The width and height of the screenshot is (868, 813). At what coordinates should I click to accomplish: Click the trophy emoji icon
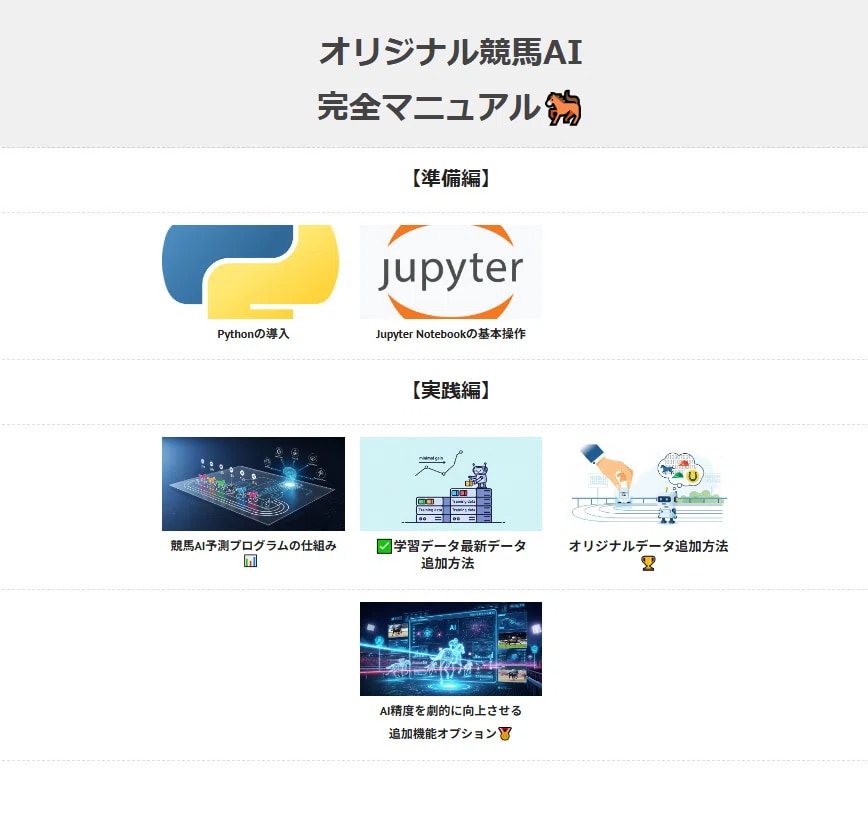648,563
